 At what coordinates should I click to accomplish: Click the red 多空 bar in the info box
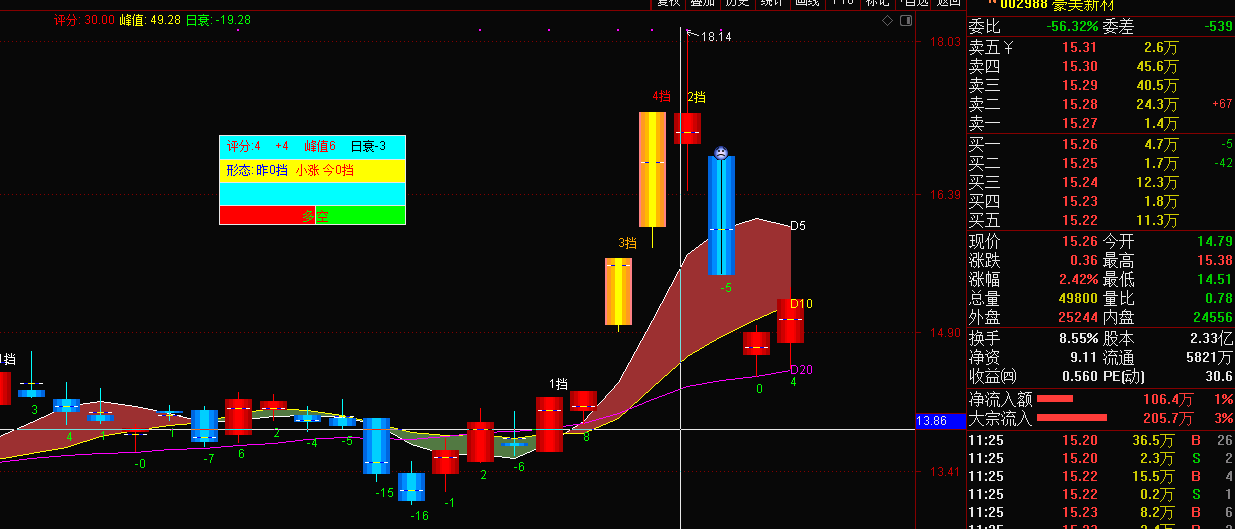[x=267, y=214]
